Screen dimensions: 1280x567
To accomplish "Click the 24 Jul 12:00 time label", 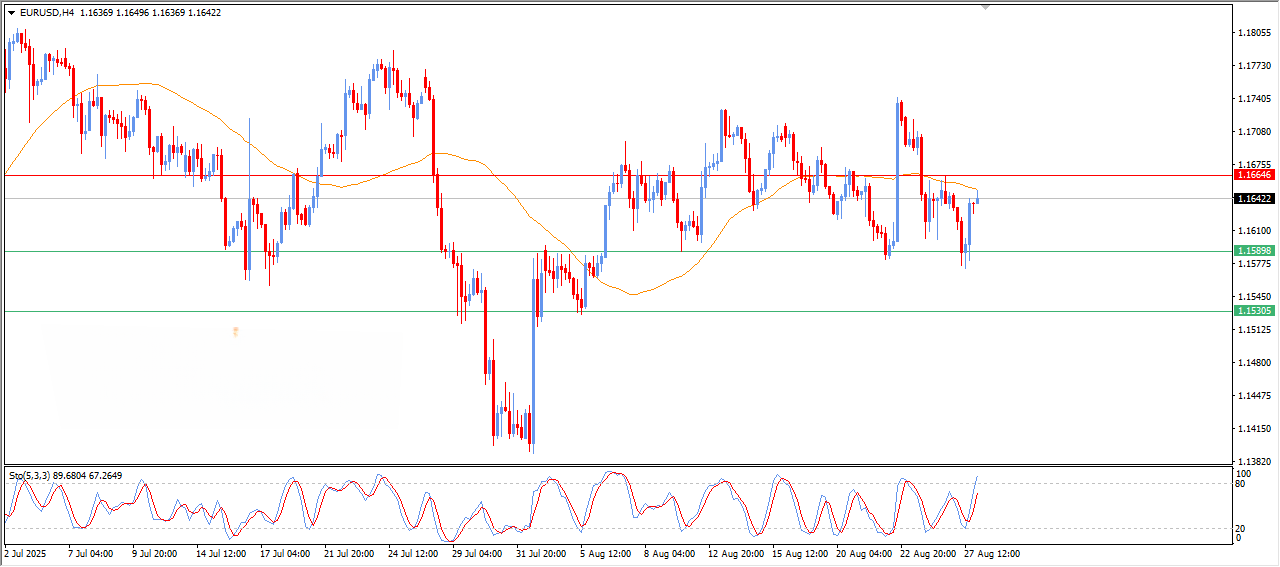I will pyautogui.click(x=413, y=553).
